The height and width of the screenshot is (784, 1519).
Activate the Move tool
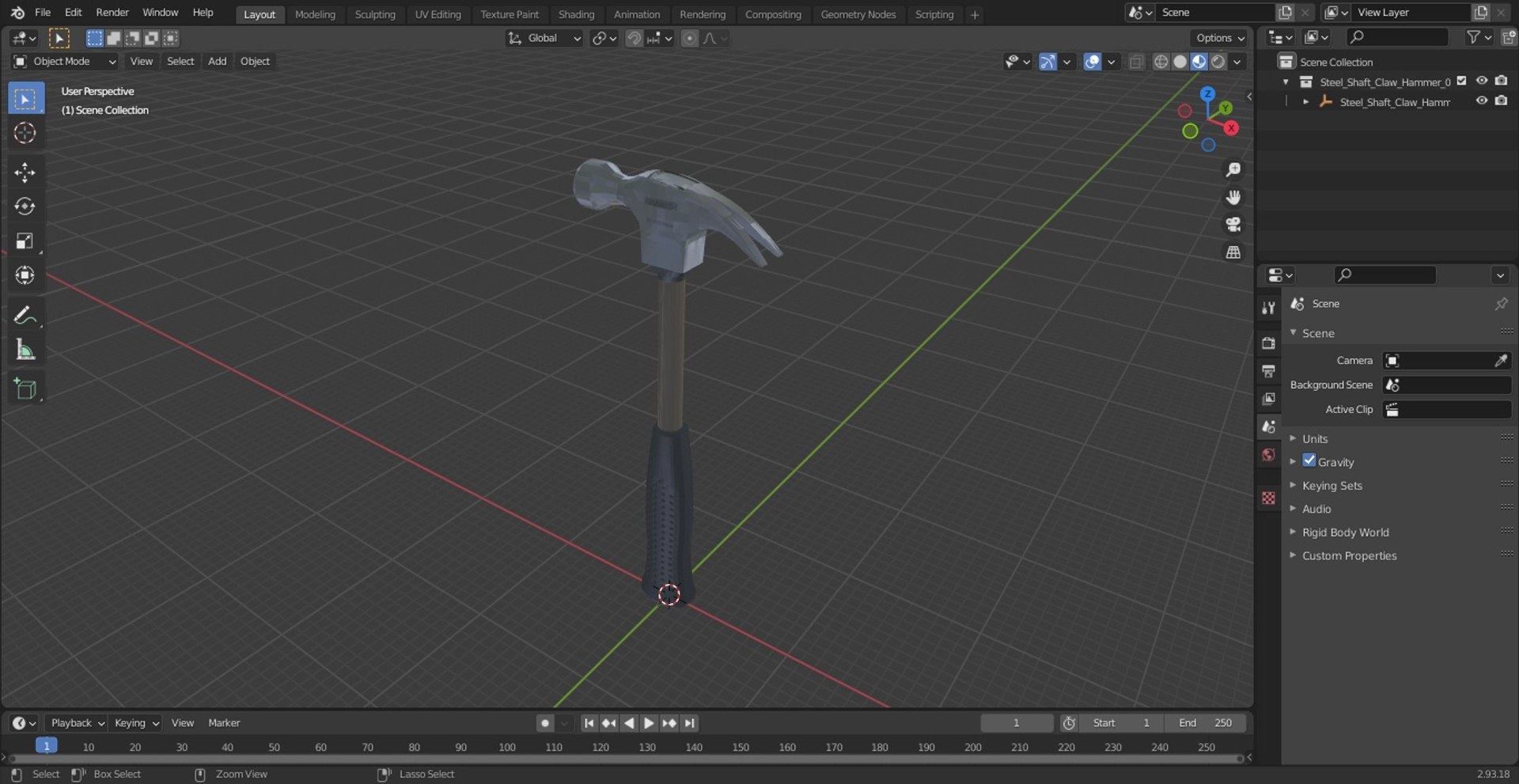click(25, 172)
